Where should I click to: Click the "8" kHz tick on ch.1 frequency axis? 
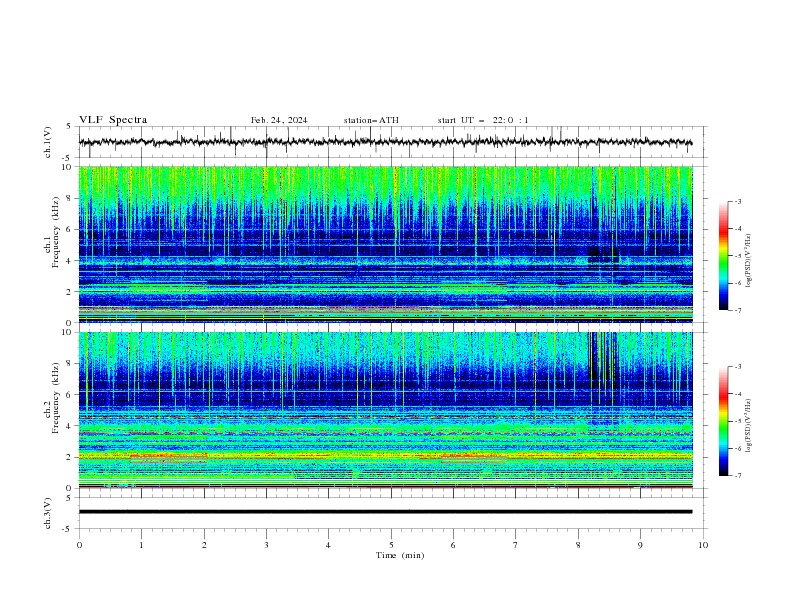69,198
